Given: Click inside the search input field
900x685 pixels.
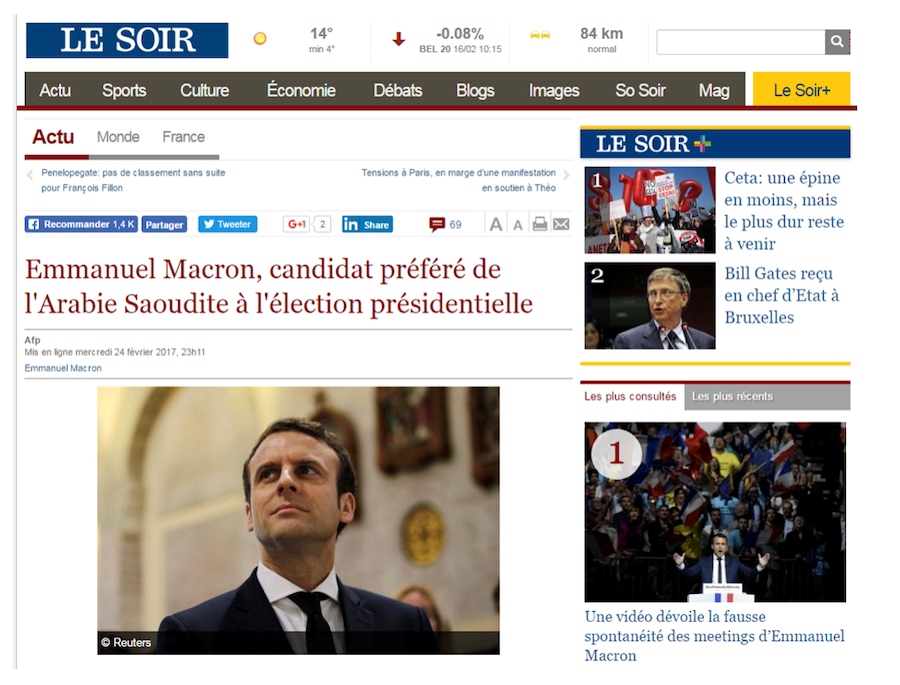Looking at the screenshot, I should (741, 42).
